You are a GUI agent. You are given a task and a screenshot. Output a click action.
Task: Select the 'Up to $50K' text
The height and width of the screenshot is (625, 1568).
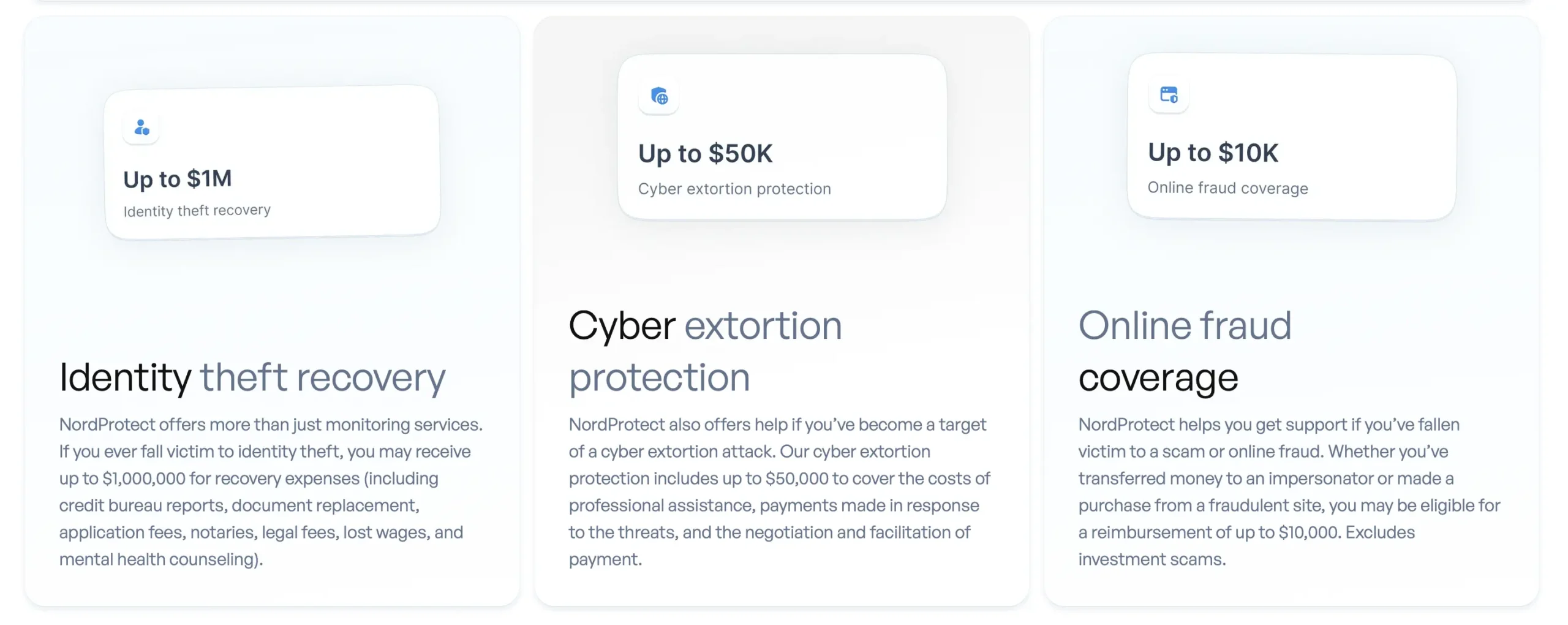[x=705, y=153]
